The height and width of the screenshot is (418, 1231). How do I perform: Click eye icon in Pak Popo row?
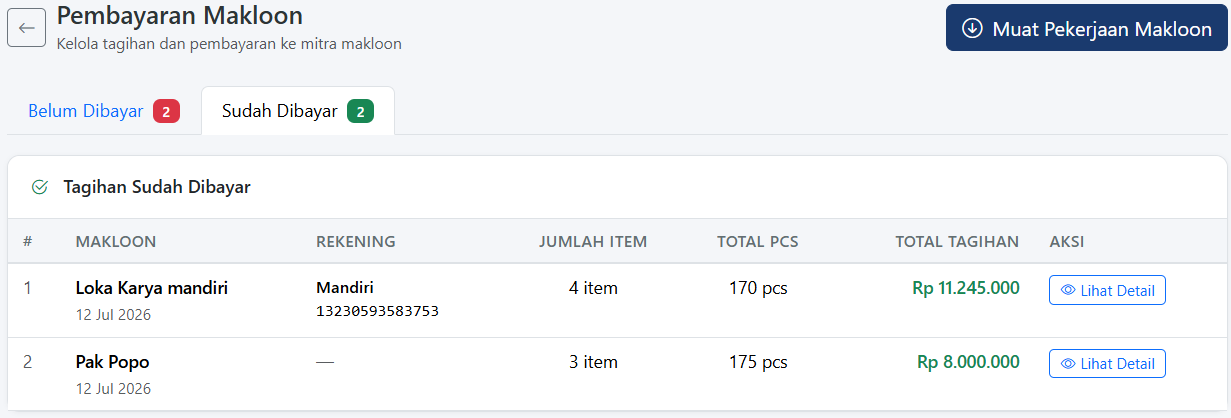tap(1068, 364)
